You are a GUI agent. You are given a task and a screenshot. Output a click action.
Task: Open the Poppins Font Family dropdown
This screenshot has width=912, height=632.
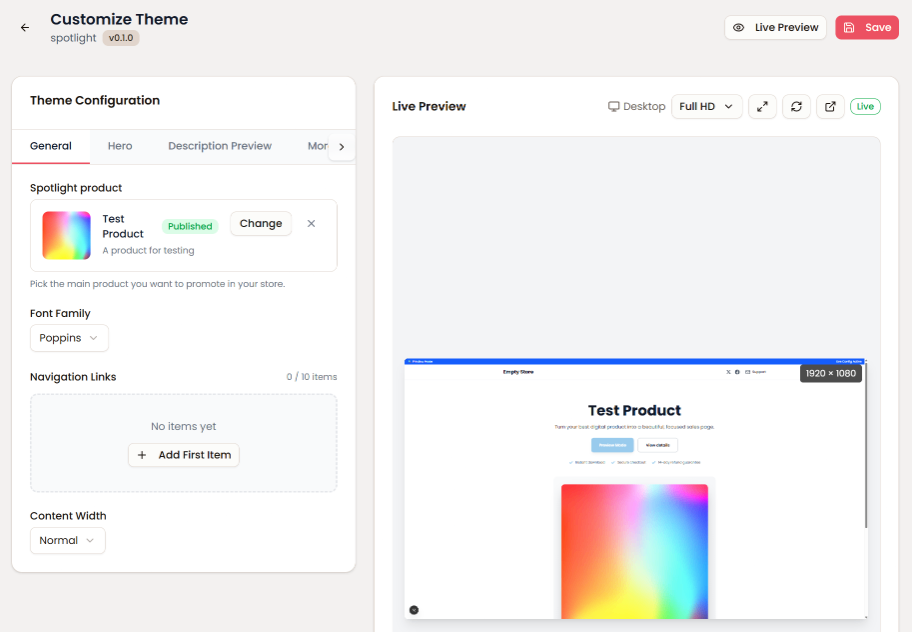tap(68, 338)
